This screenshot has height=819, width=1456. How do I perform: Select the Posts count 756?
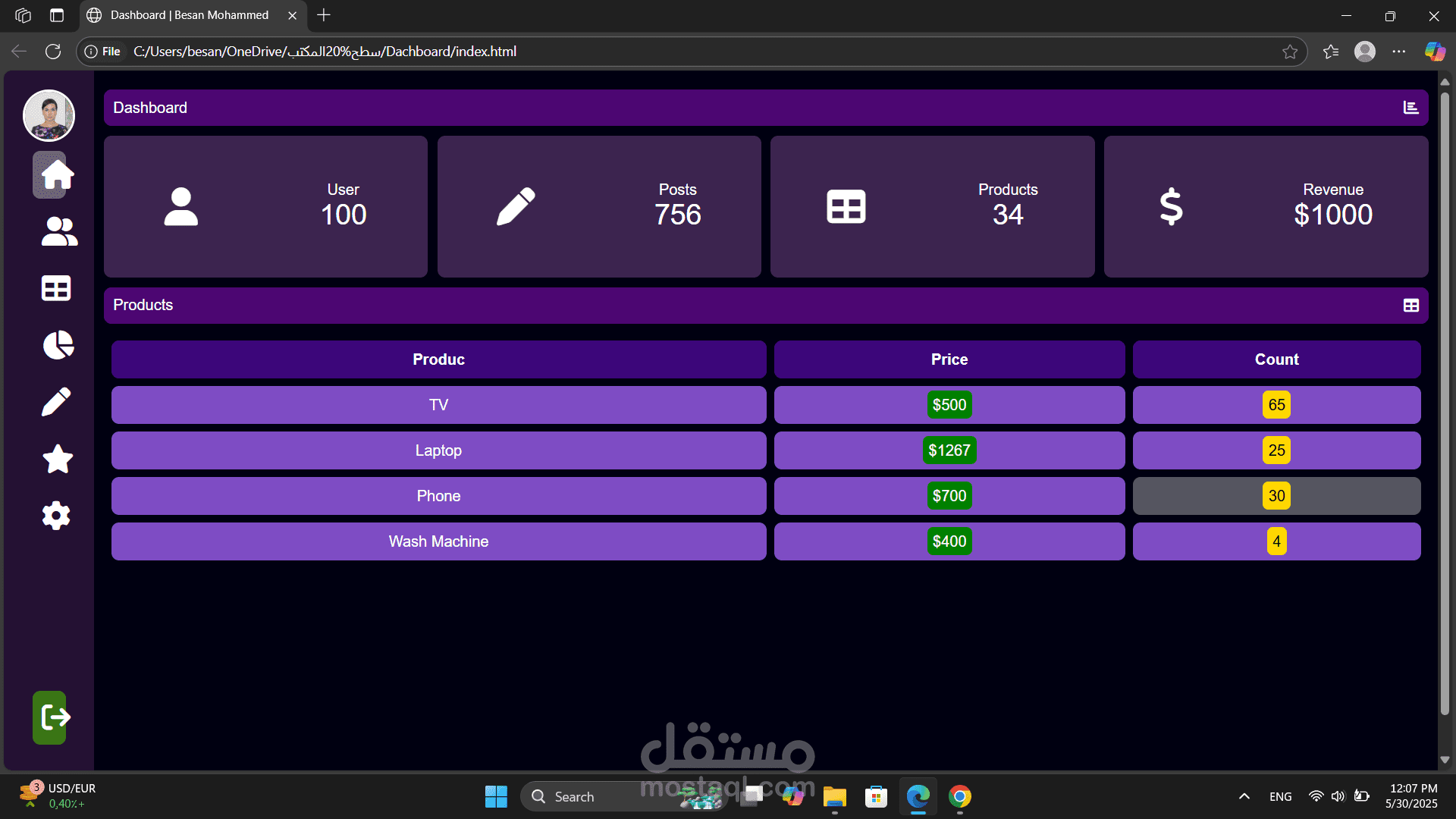point(678,215)
